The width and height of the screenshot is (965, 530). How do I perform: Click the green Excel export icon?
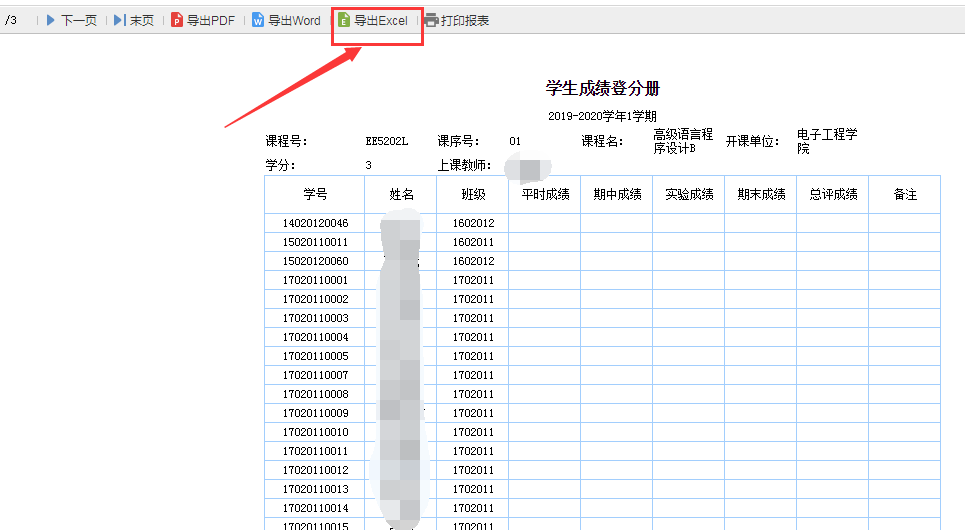click(x=344, y=20)
